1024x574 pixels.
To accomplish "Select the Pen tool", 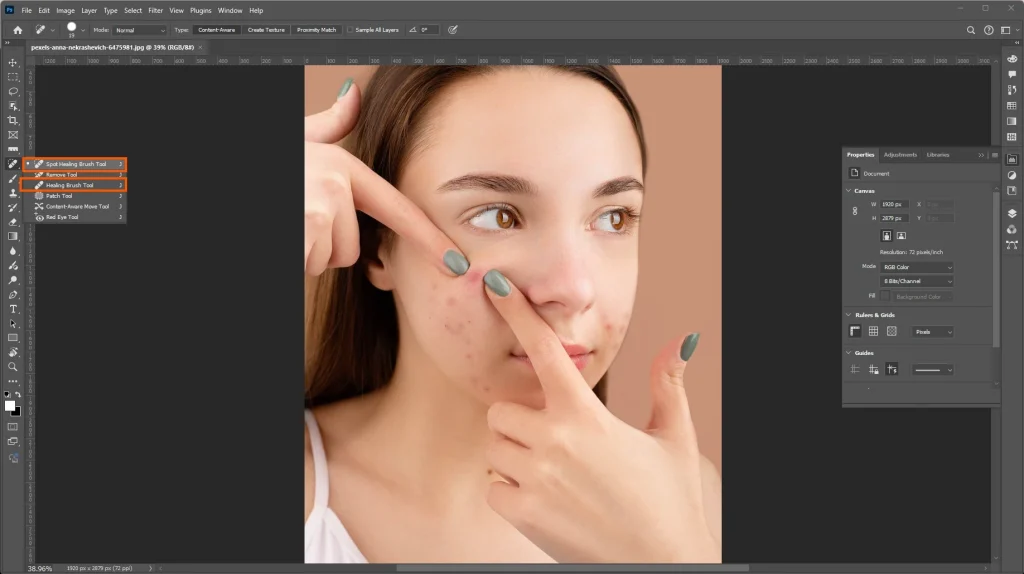I will (12, 295).
